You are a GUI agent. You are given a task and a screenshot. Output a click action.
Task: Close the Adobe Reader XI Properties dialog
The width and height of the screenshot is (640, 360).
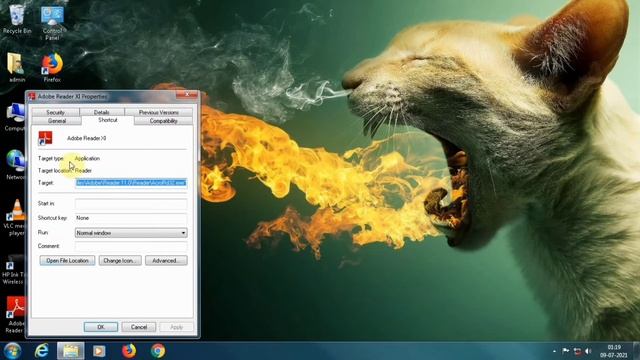click(187, 95)
